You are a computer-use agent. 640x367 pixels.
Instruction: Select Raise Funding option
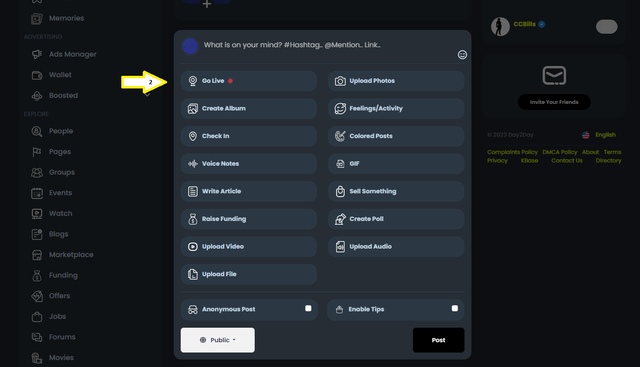249,219
